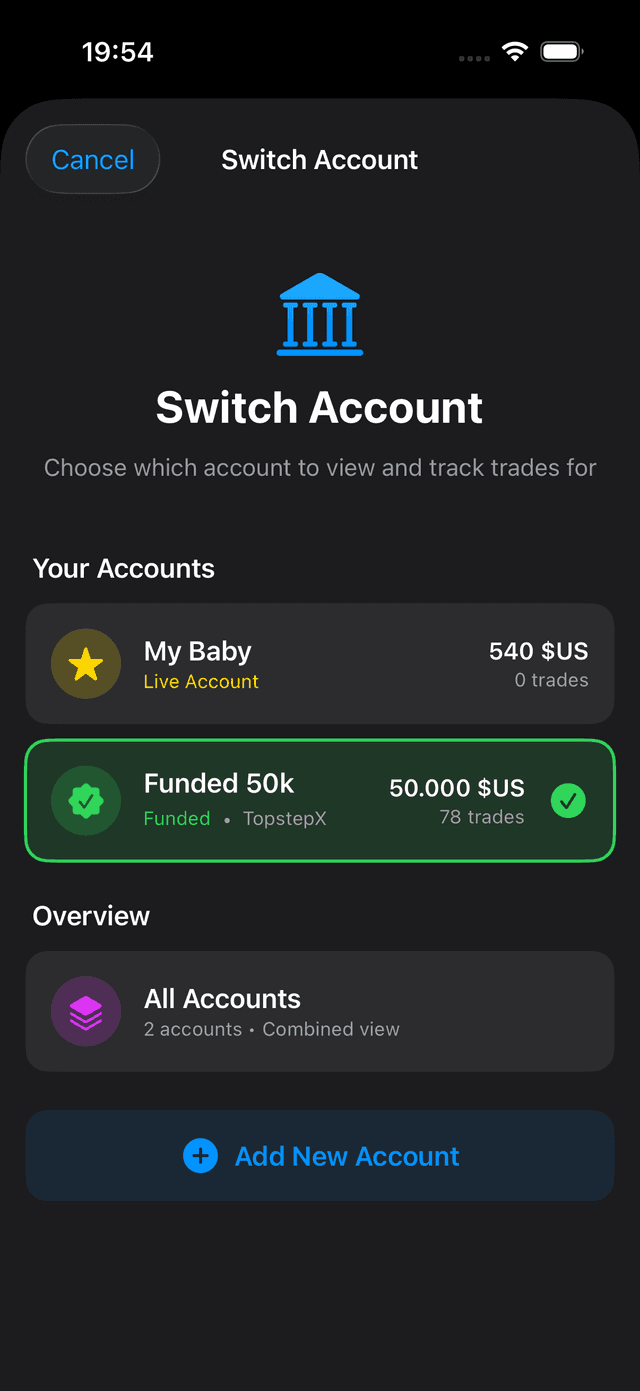This screenshot has height=1391, width=640.
Task: Tap the 19:54 clock display
Action: pos(117,51)
